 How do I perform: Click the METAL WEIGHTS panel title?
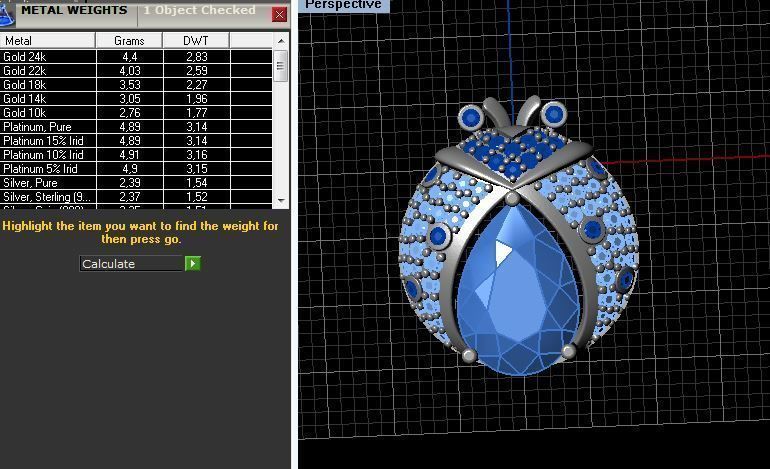pyautogui.click(x=74, y=10)
